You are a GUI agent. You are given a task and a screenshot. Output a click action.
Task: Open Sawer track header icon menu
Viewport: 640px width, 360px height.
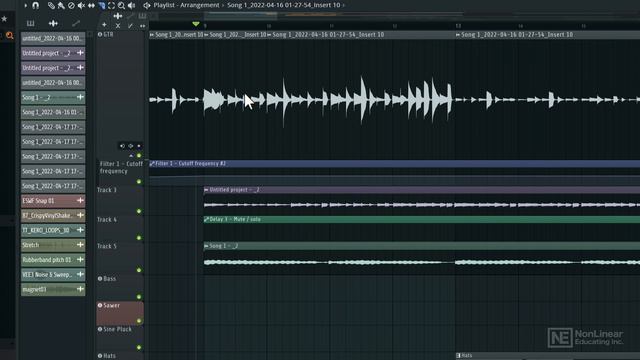click(x=100, y=305)
